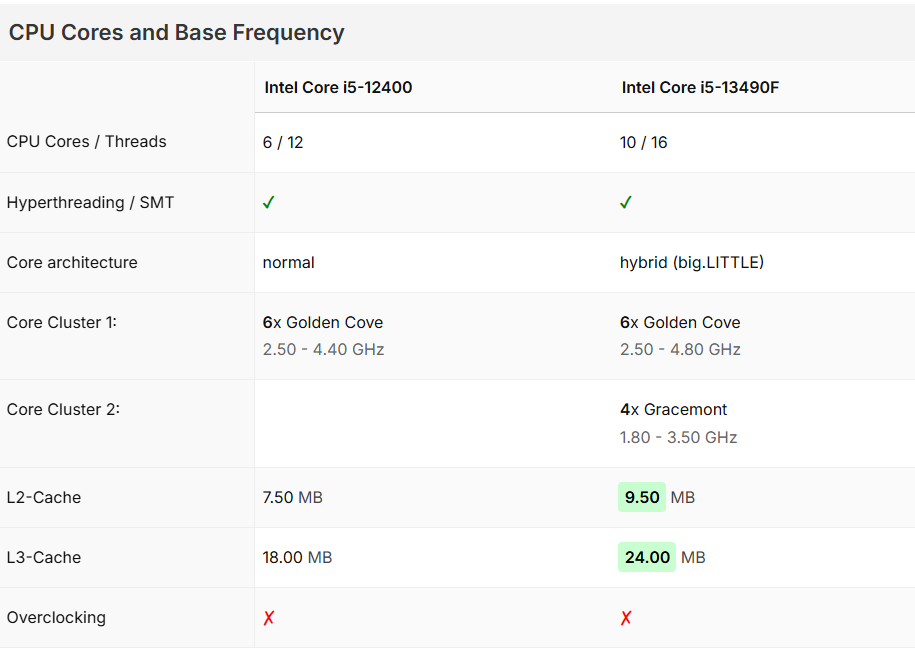
Task: Click the 10 / 16 cores value
Action: pyautogui.click(x=643, y=142)
